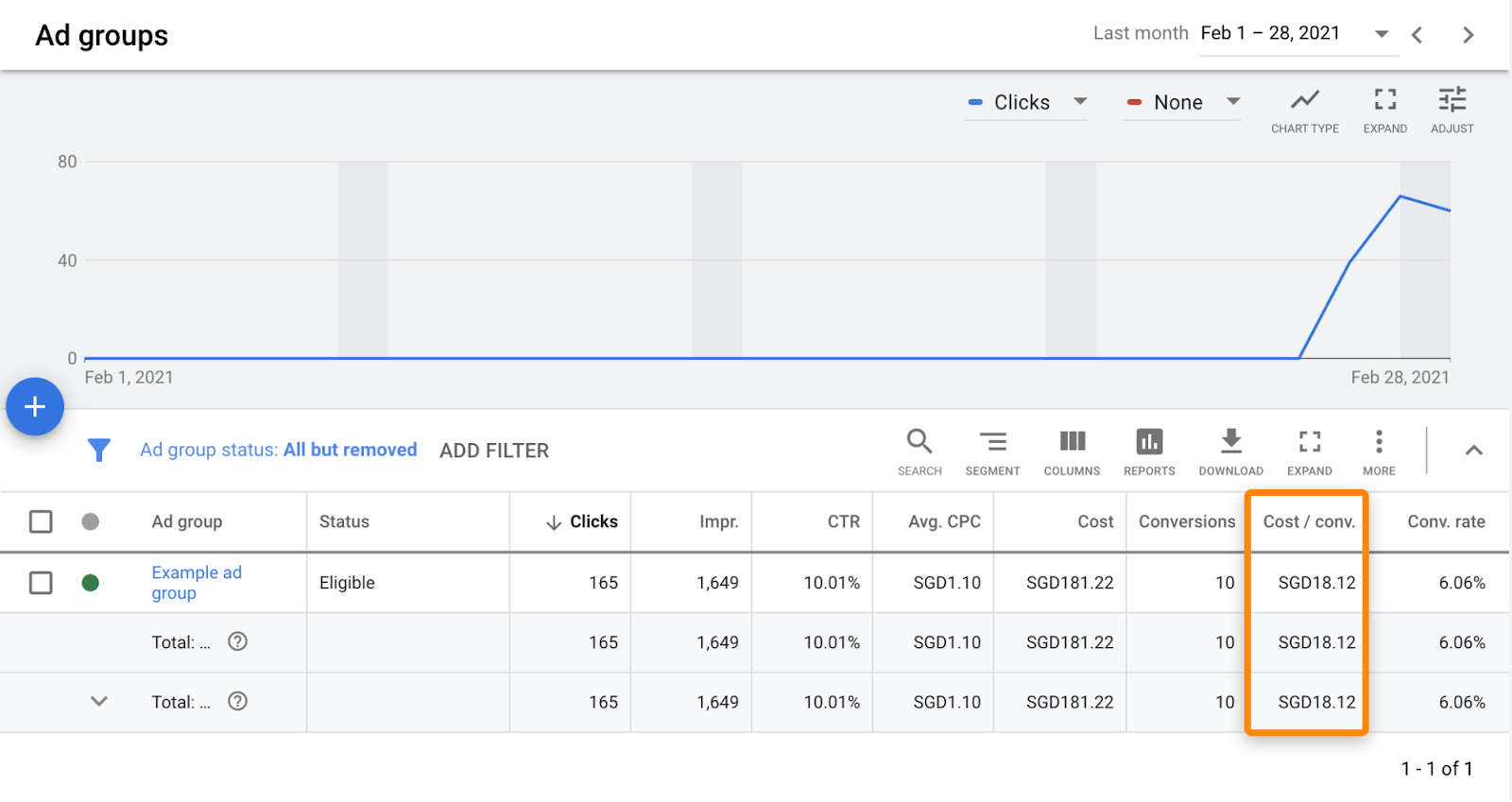Open the Segment options
The width and height of the screenshot is (1512, 802).
(992, 452)
